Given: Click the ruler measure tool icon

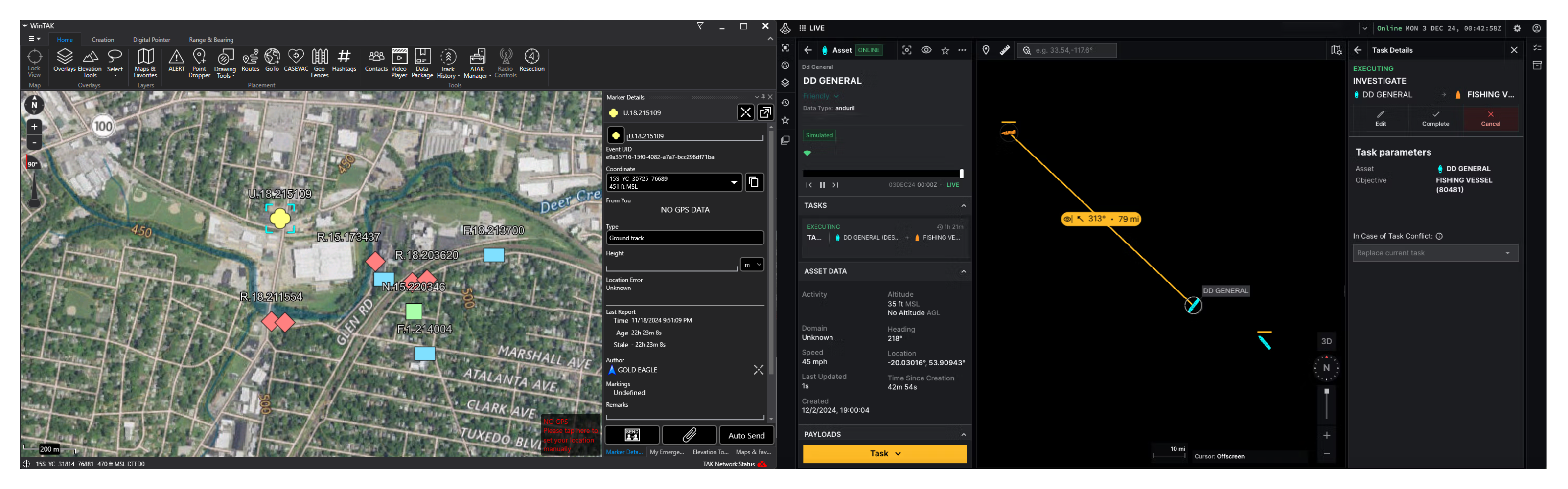Looking at the screenshot, I should 1004,50.
